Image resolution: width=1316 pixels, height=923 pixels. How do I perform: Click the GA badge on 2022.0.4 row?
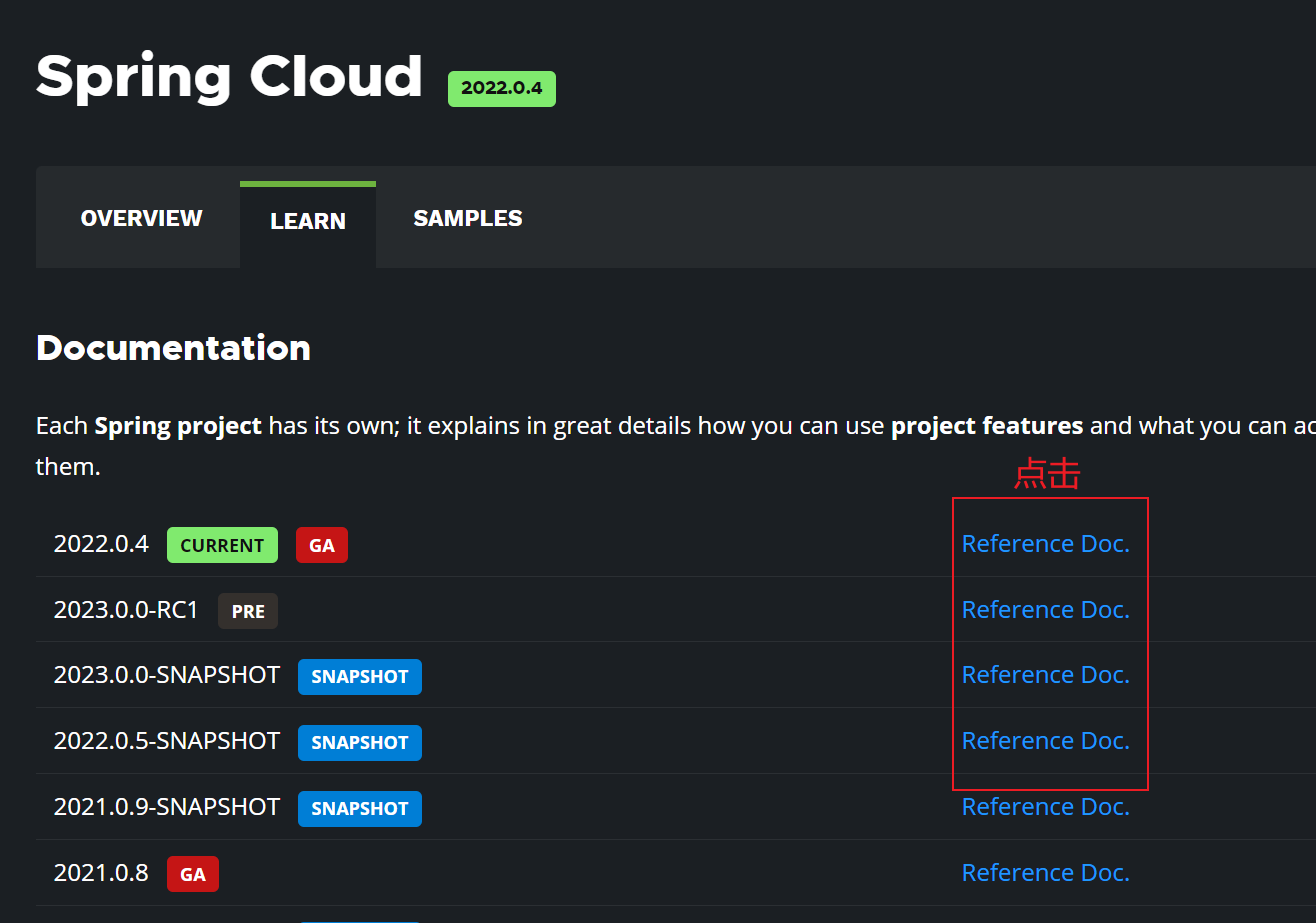coord(322,545)
